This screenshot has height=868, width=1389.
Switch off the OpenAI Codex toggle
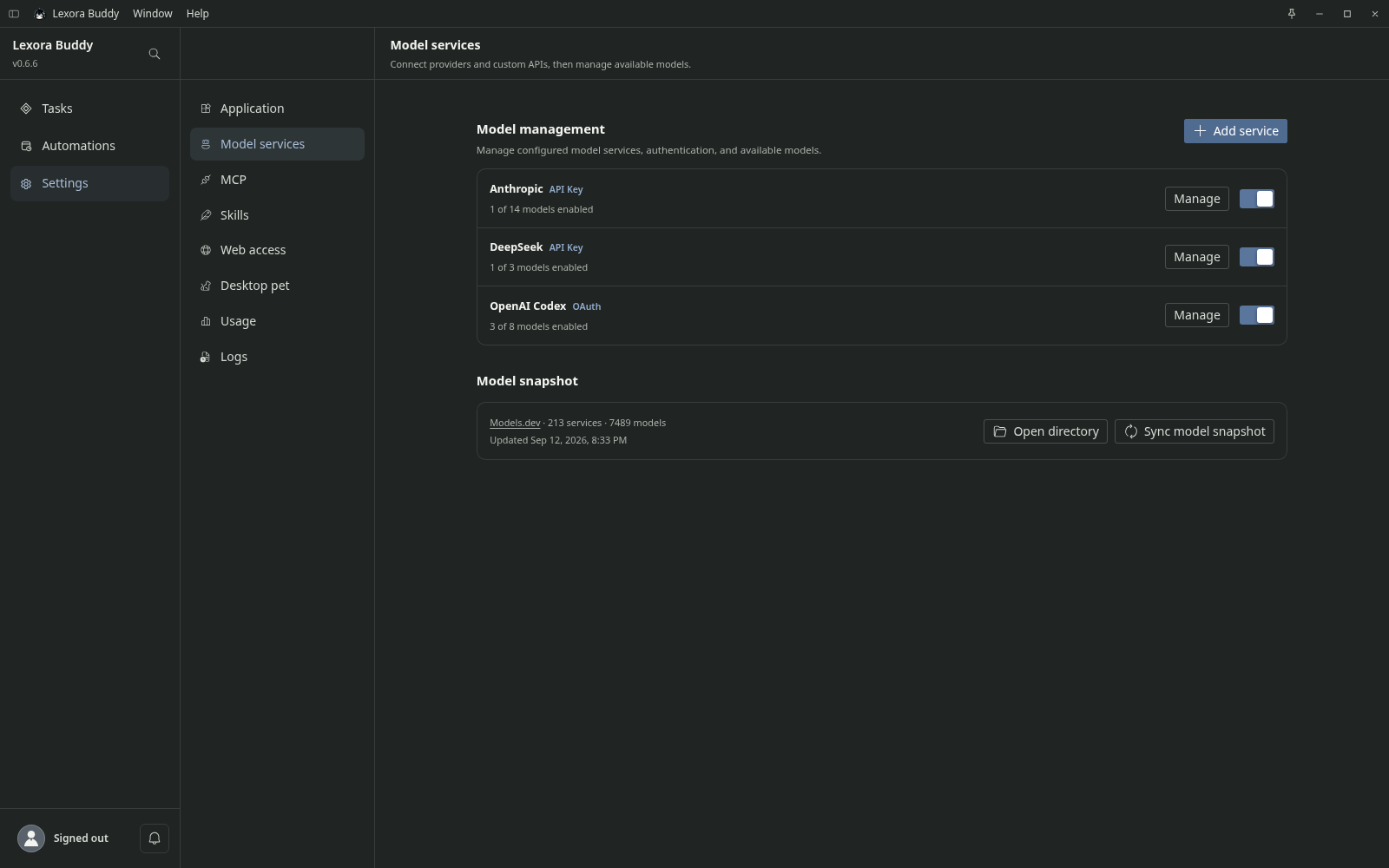point(1256,315)
